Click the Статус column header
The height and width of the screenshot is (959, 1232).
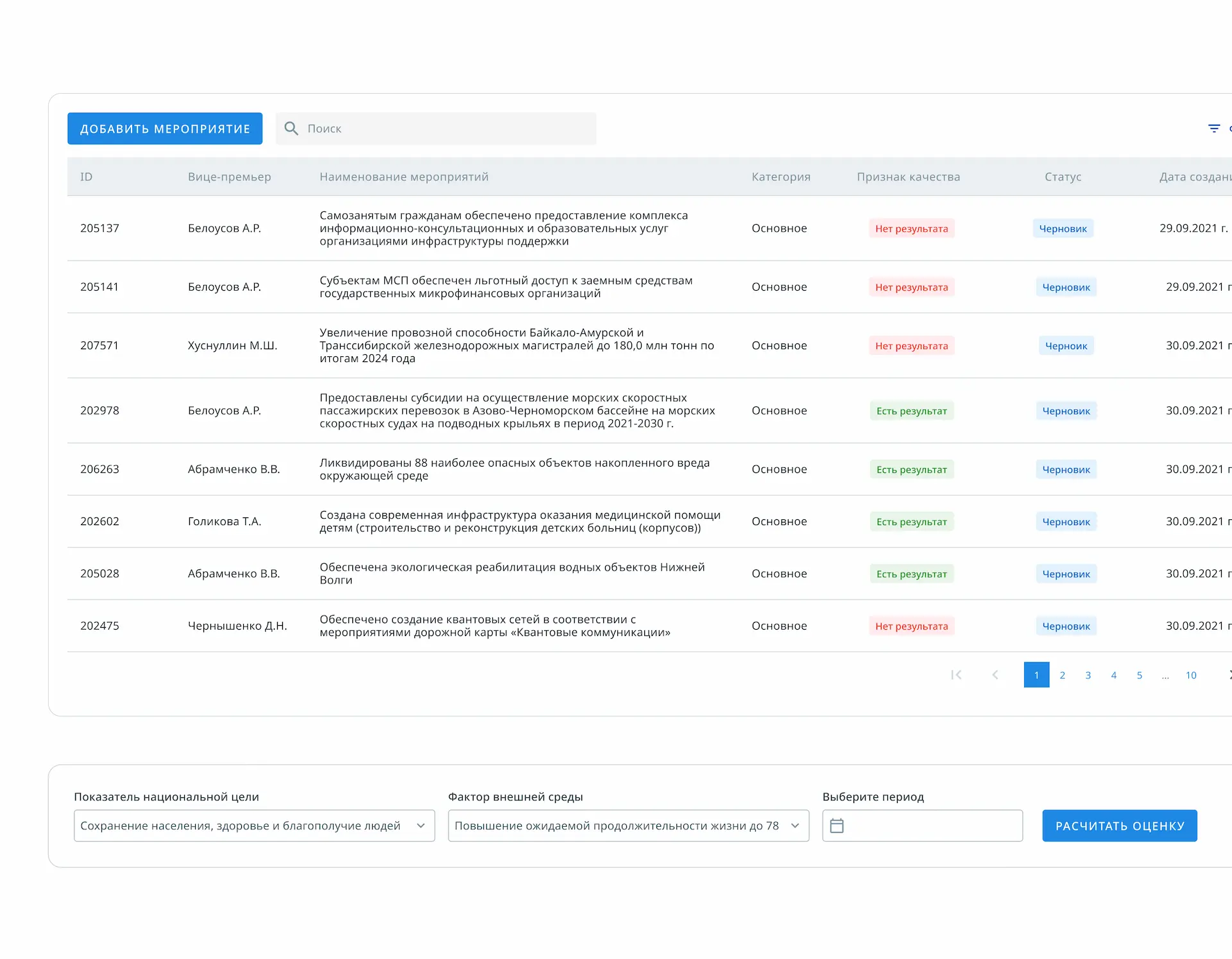pyautogui.click(x=1063, y=177)
